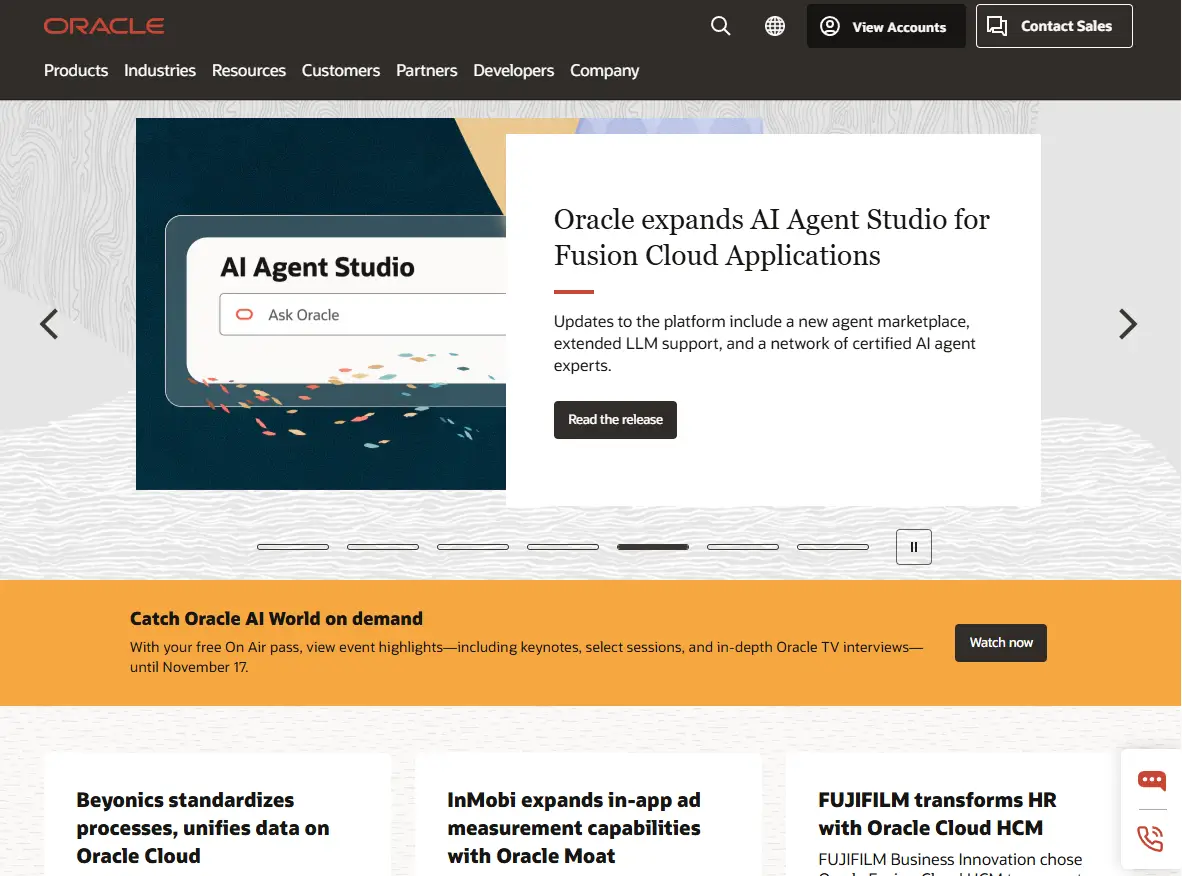Expand the Products menu
Screen dimensions: 1182x876
click(76, 70)
